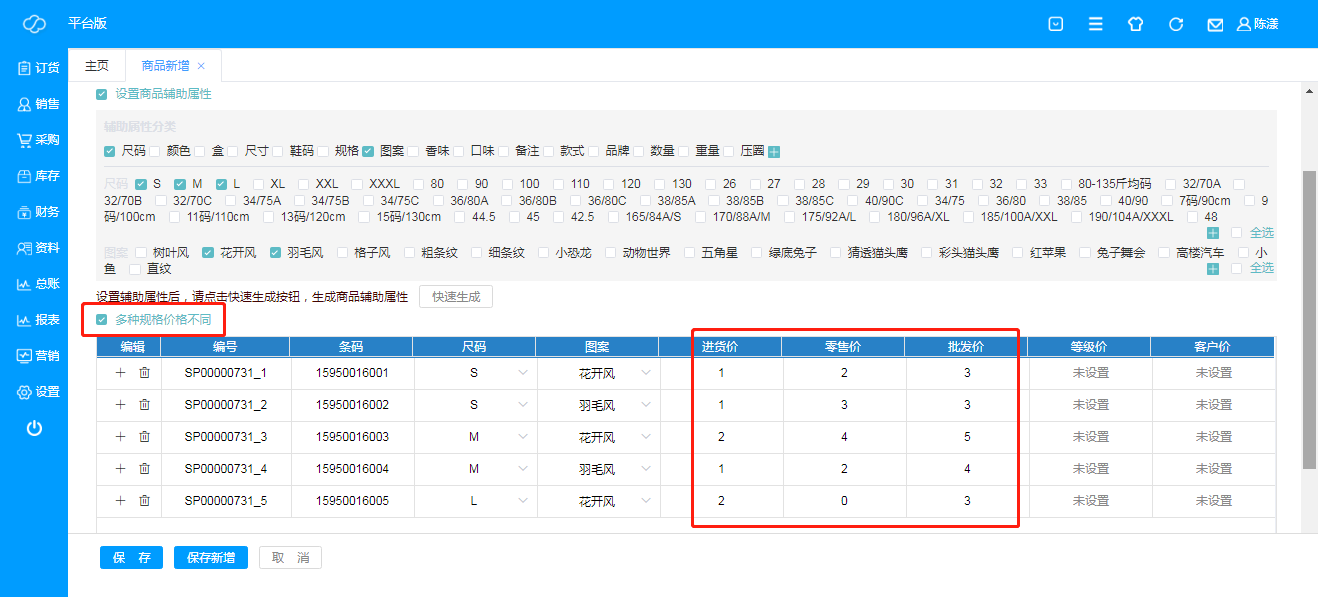Screen dimensions: 1318x597
Task: Edit barcode cell 15950016003
Action: (x=352, y=437)
